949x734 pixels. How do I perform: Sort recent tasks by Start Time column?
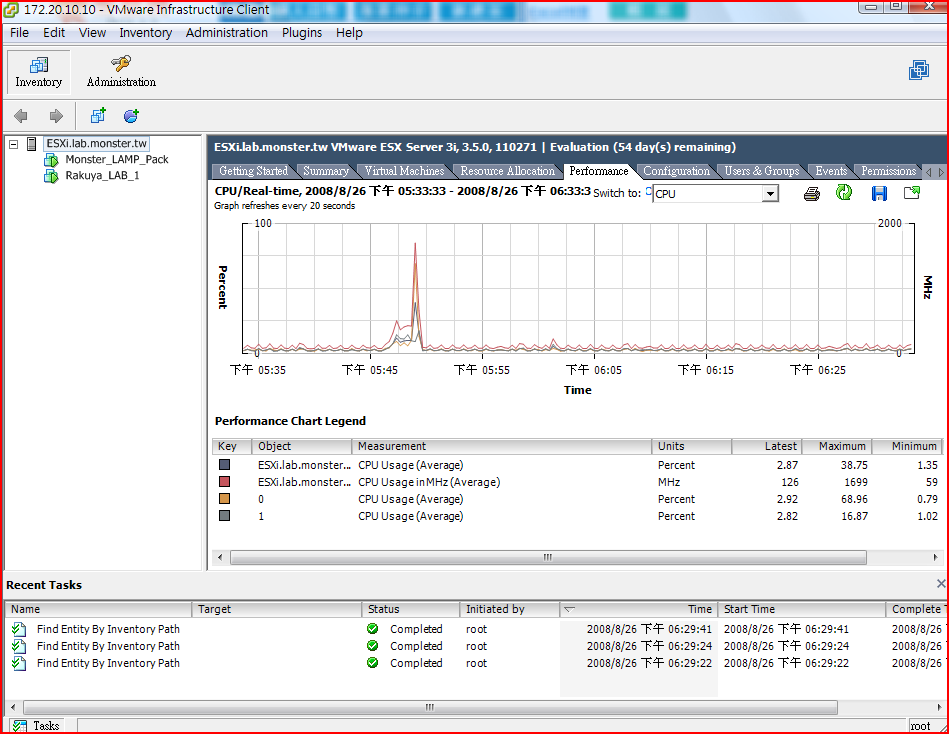(801, 609)
